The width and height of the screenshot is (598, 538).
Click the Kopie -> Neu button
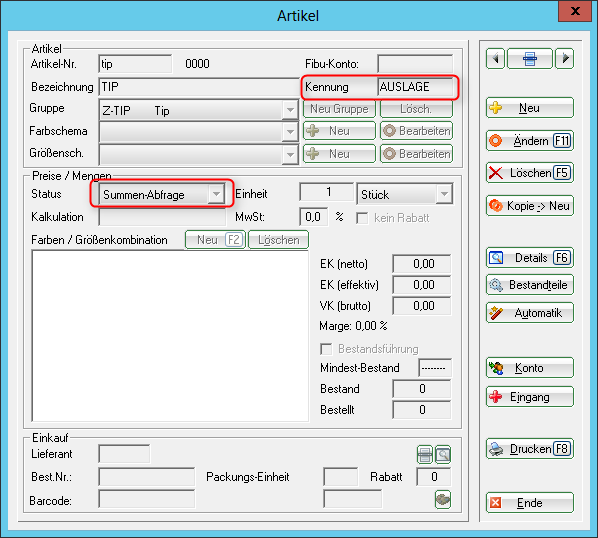pos(530,206)
